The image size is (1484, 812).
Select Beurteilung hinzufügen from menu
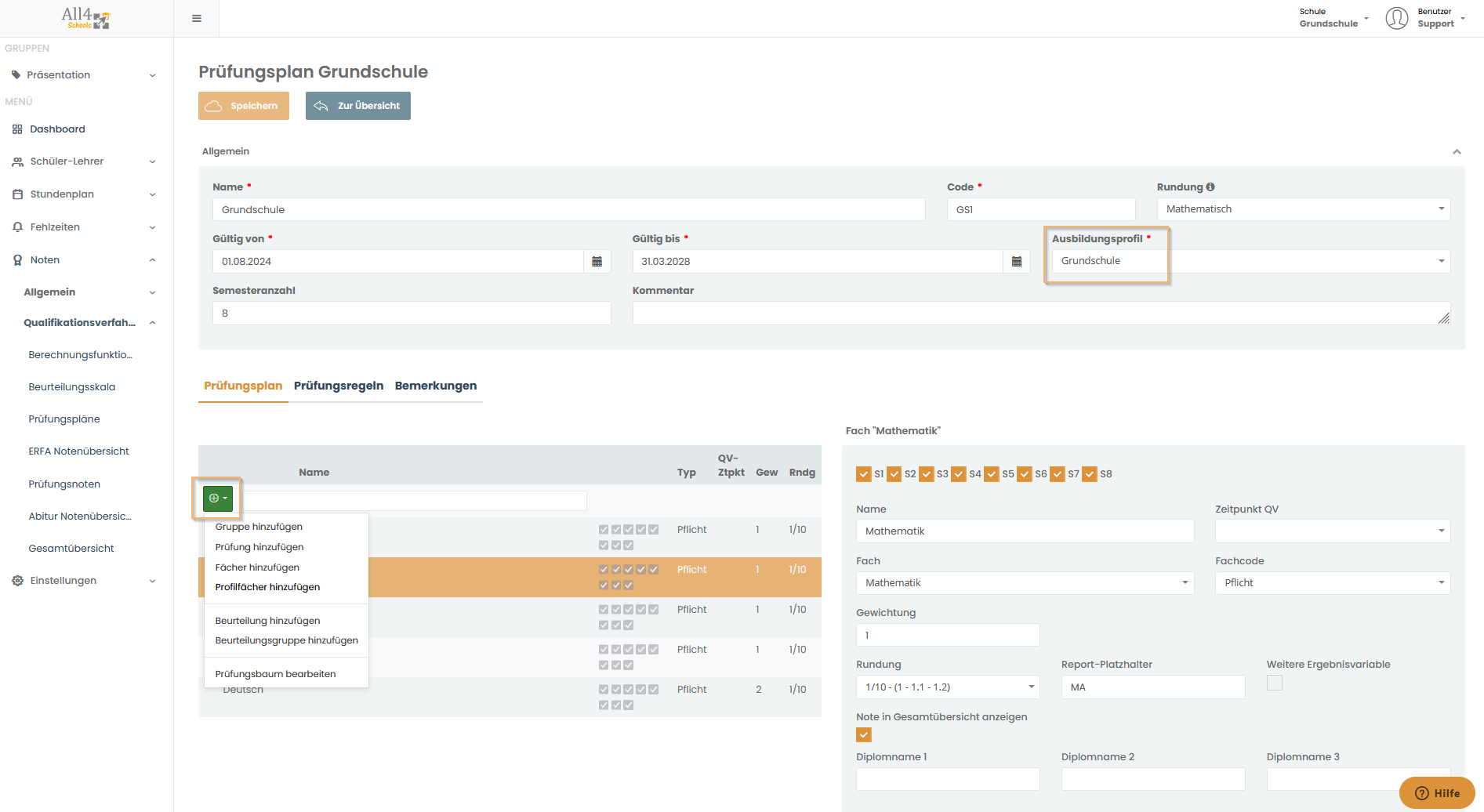(x=267, y=621)
